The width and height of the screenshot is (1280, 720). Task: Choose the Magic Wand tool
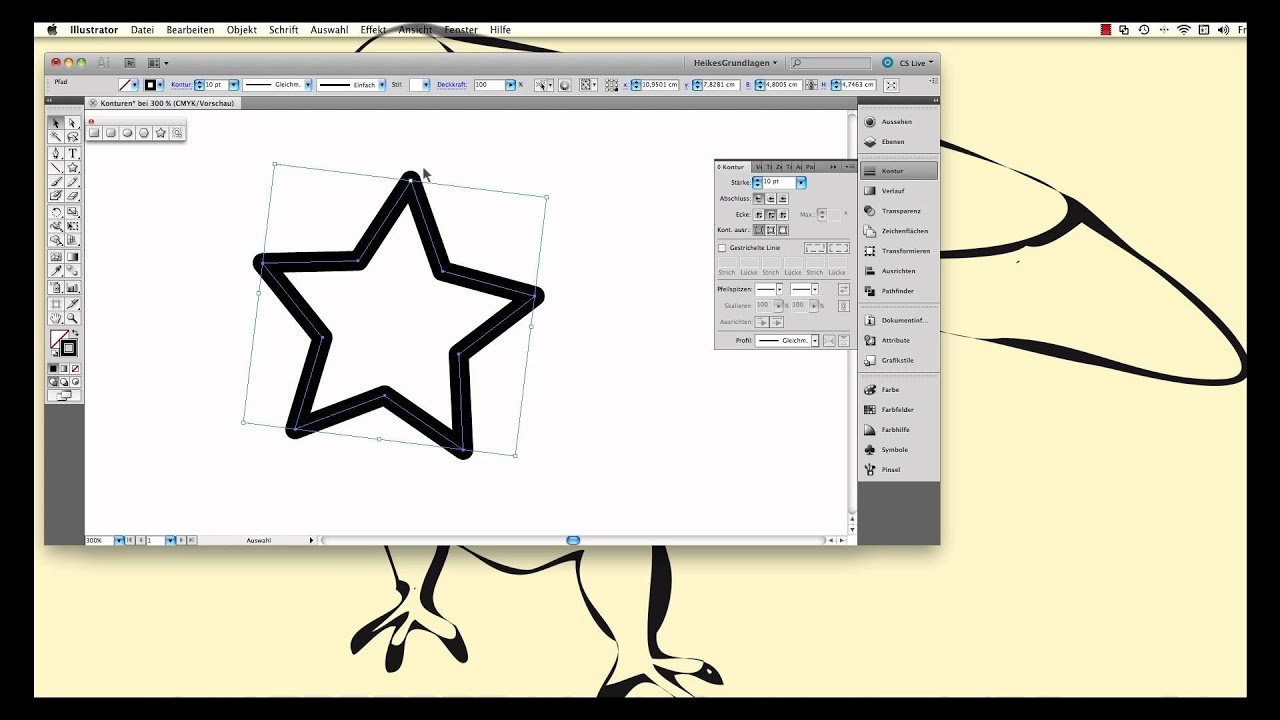56,137
